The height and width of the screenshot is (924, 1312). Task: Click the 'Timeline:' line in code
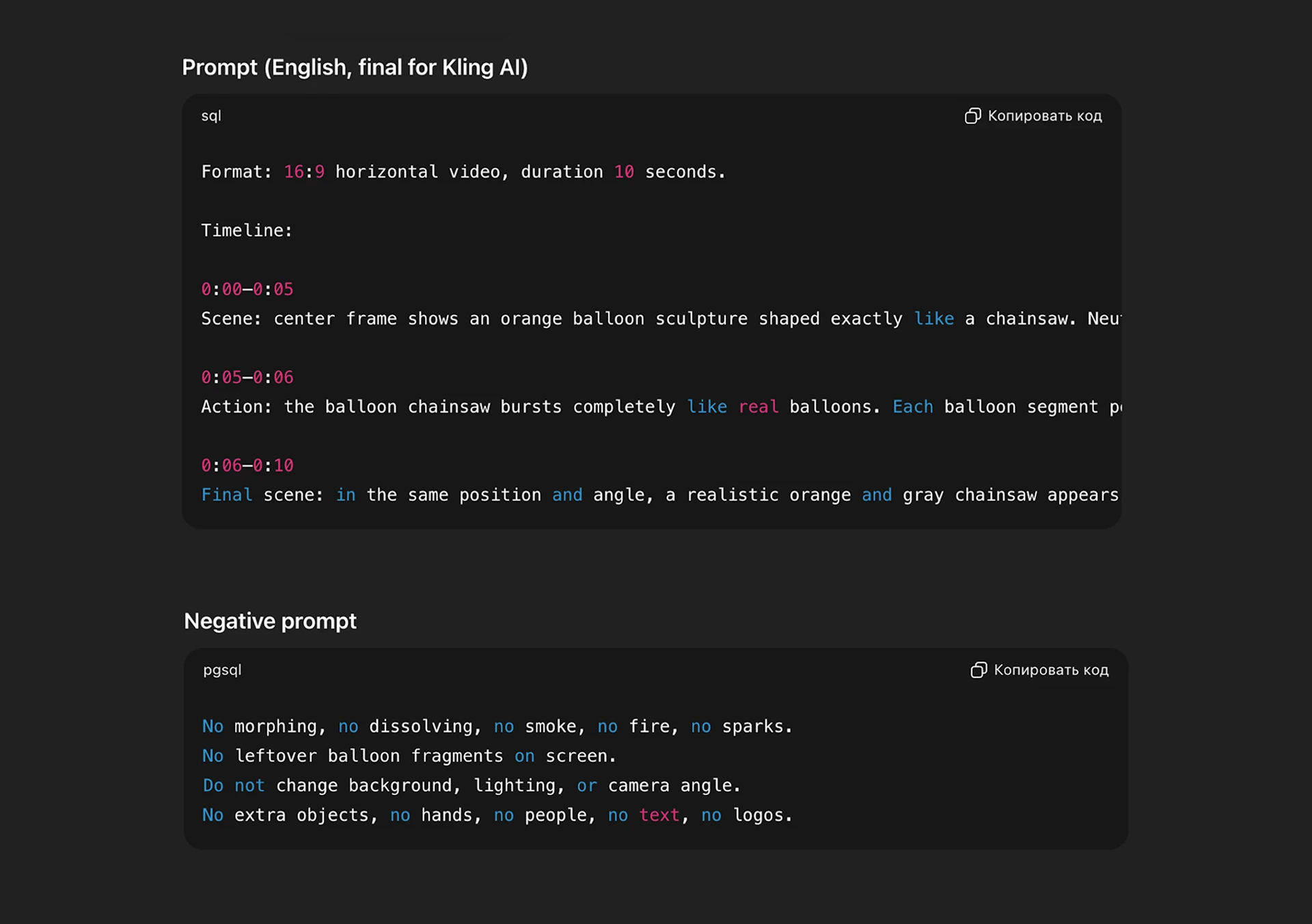247,231
